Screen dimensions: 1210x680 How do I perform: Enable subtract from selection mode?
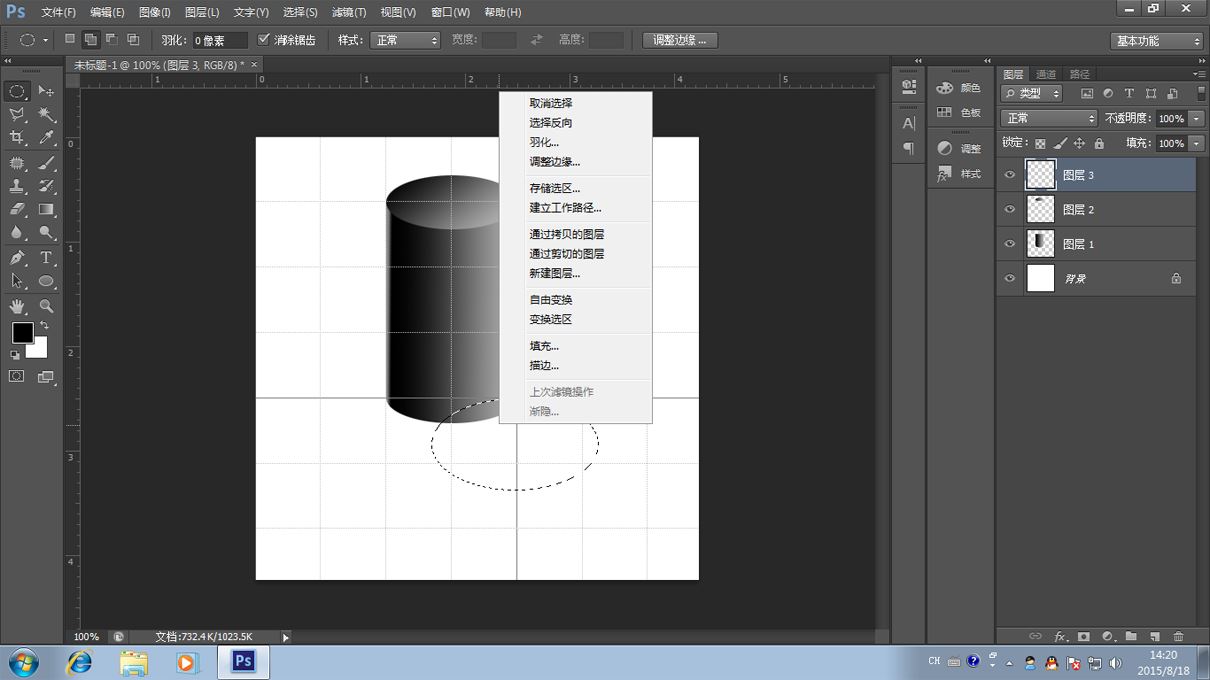(x=111, y=40)
